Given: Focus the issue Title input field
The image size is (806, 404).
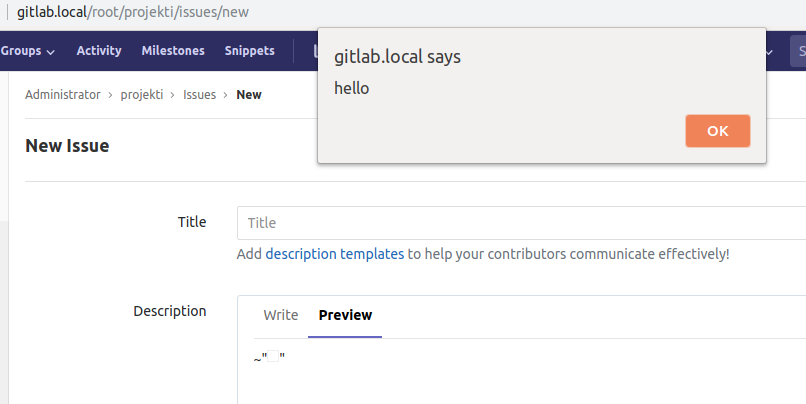Looking at the screenshot, I should 520,223.
